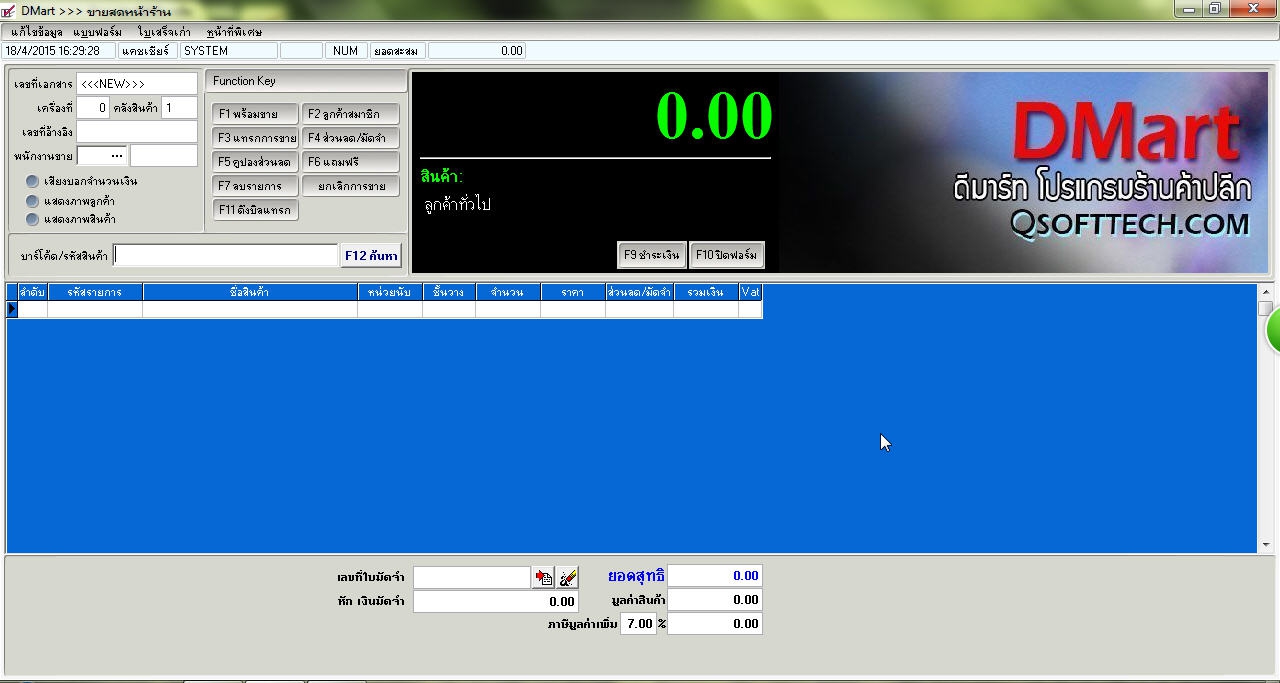Click the เลขที่อ้างอิง reference field
1280x683 pixels.
click(x=137, y=131)
